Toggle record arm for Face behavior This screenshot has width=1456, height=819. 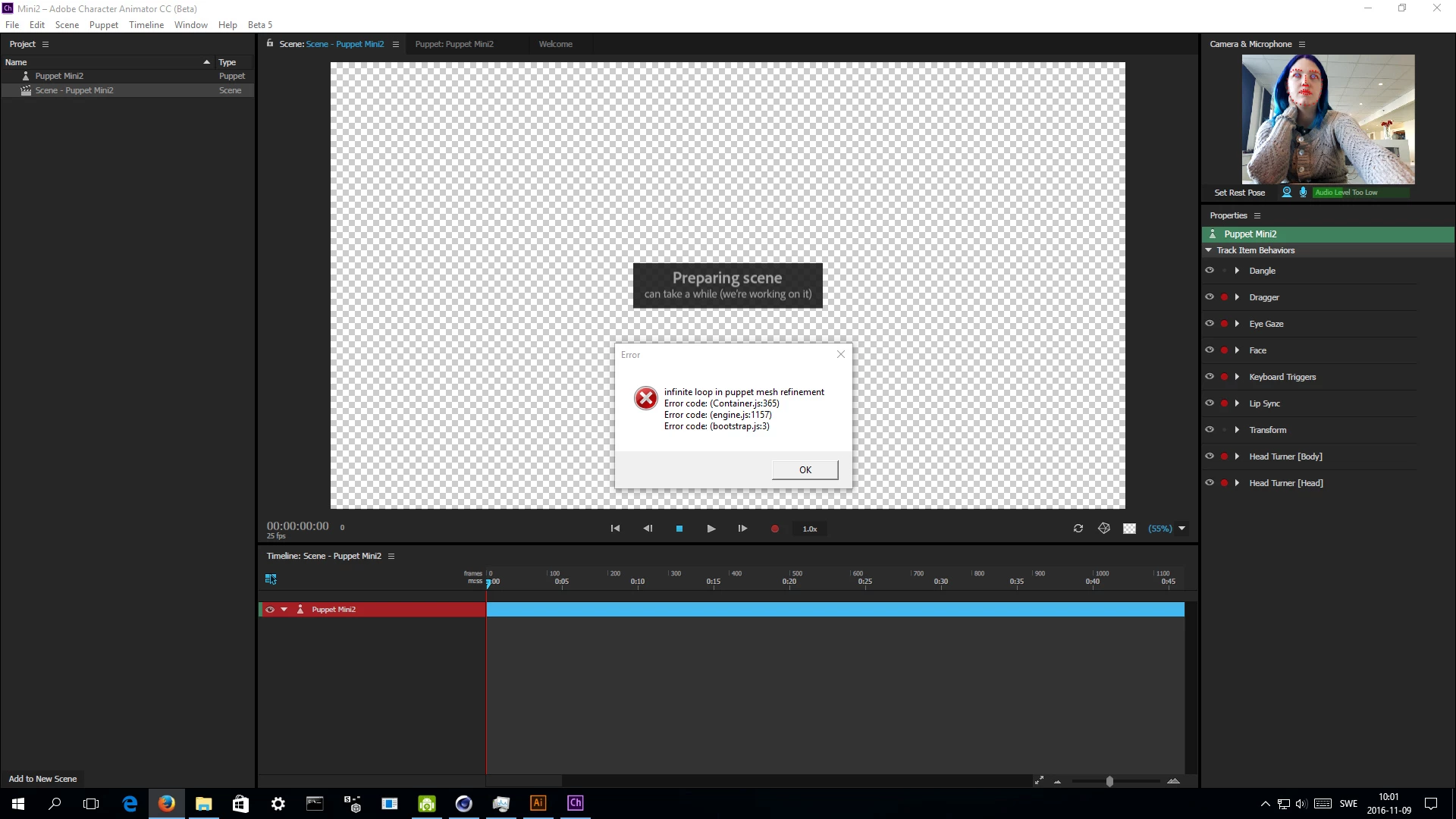(x=1224, y=350)
